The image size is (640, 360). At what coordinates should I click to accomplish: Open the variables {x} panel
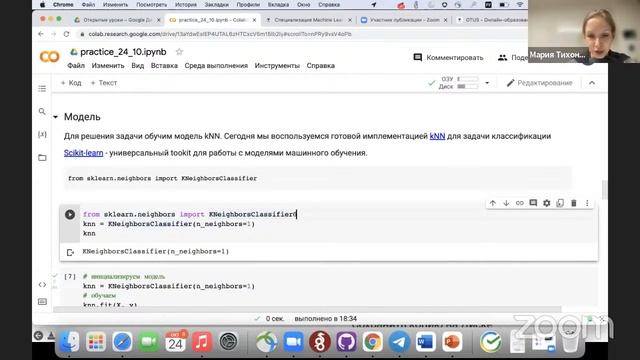(x=42, y=134)
